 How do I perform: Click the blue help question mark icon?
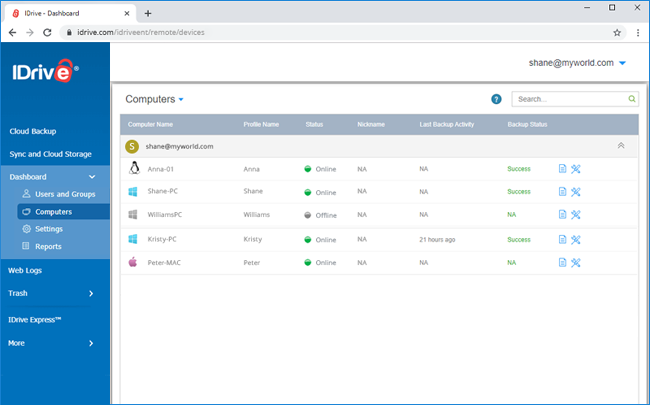point(496,99)
